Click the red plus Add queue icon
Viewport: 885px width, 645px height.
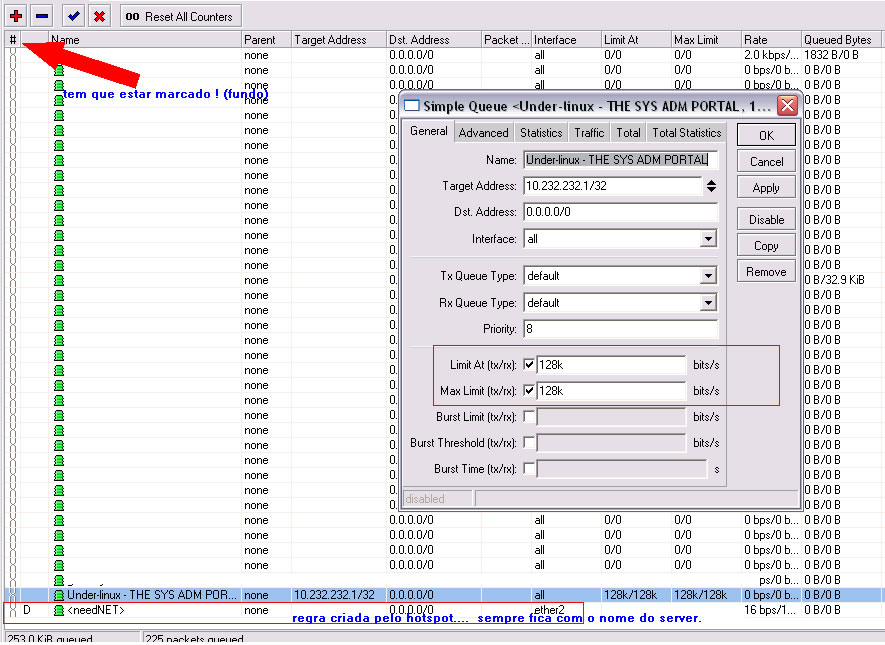pos(15,16)
